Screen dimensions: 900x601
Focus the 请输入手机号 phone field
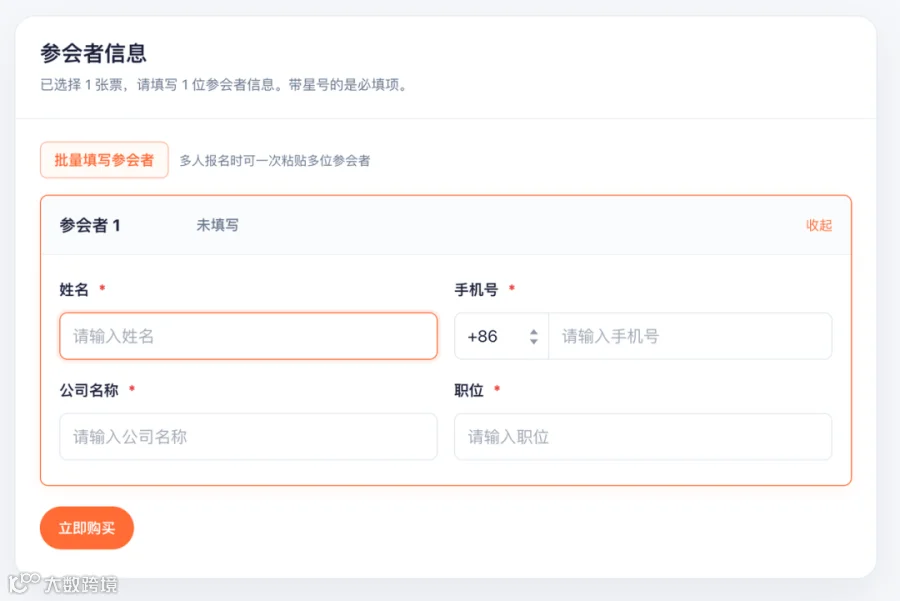(x=690, y=336)
